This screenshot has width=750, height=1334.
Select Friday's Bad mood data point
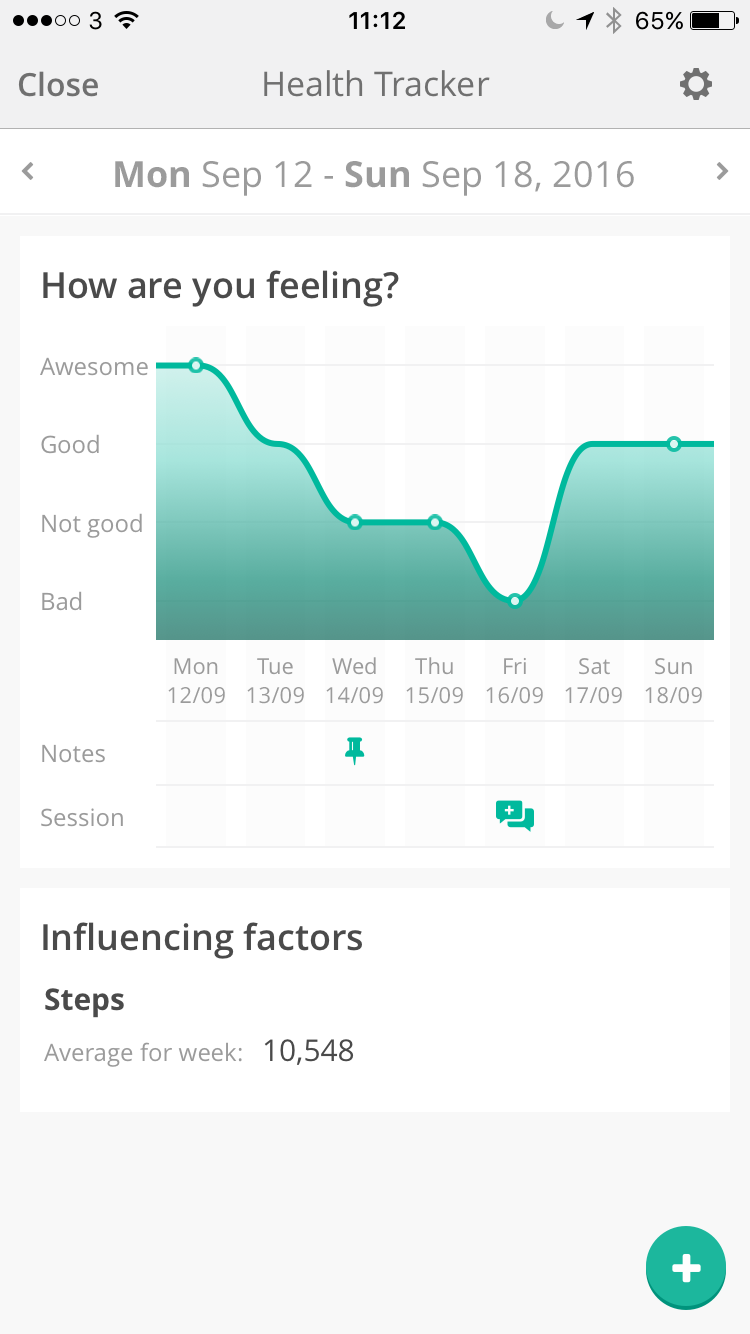coord(514,601)
